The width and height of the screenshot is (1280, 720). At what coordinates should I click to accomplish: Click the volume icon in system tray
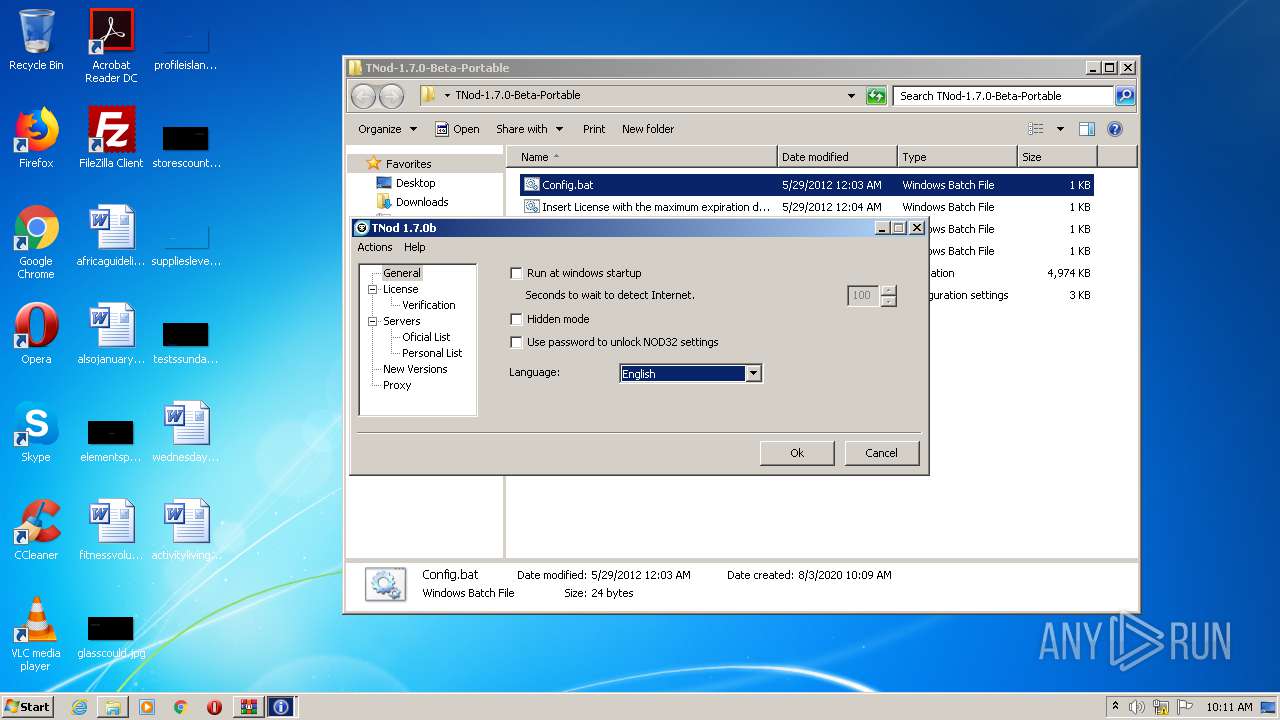pos(1137,707)
